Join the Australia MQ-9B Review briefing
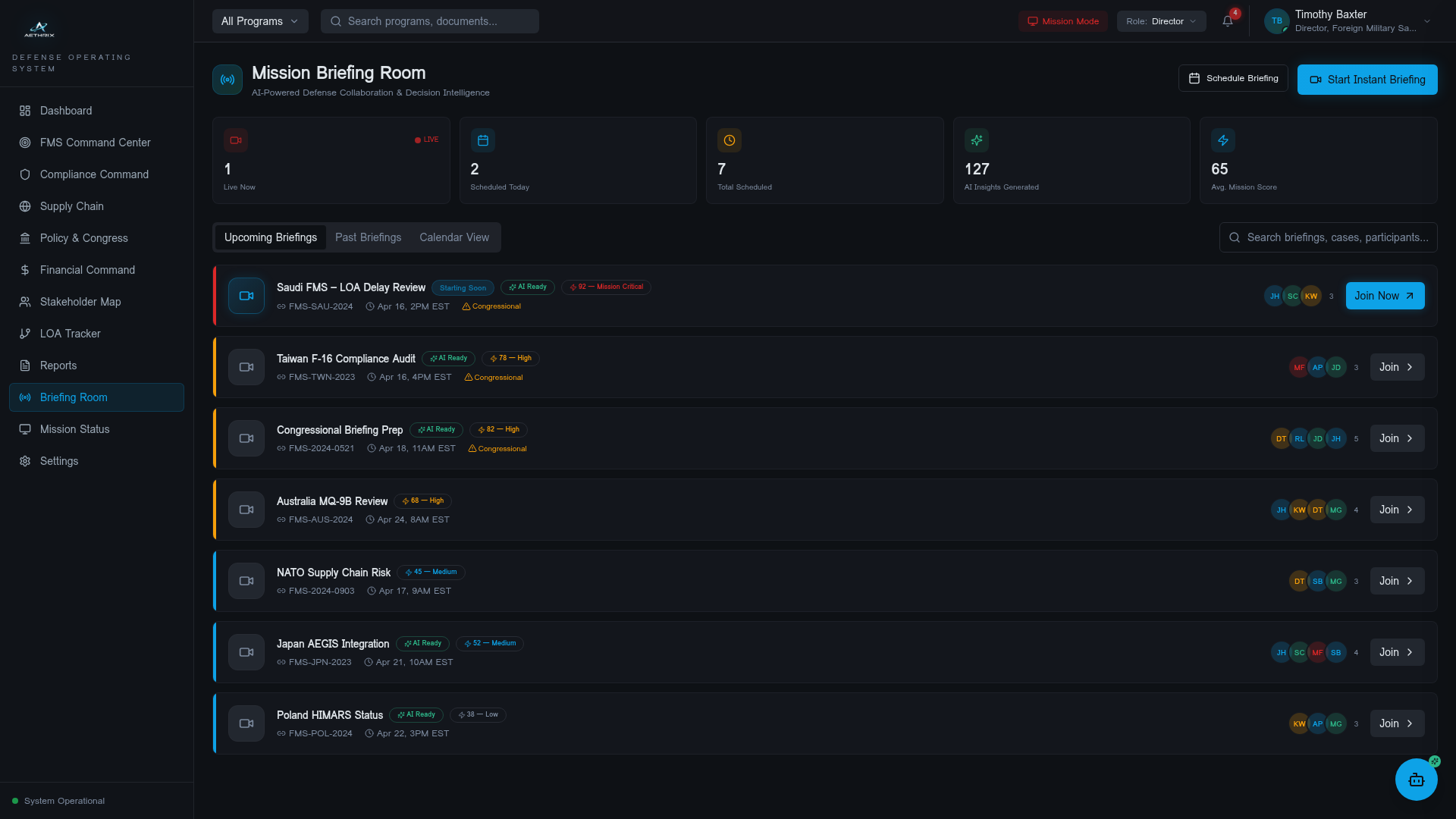 [x=1397, y=510]
